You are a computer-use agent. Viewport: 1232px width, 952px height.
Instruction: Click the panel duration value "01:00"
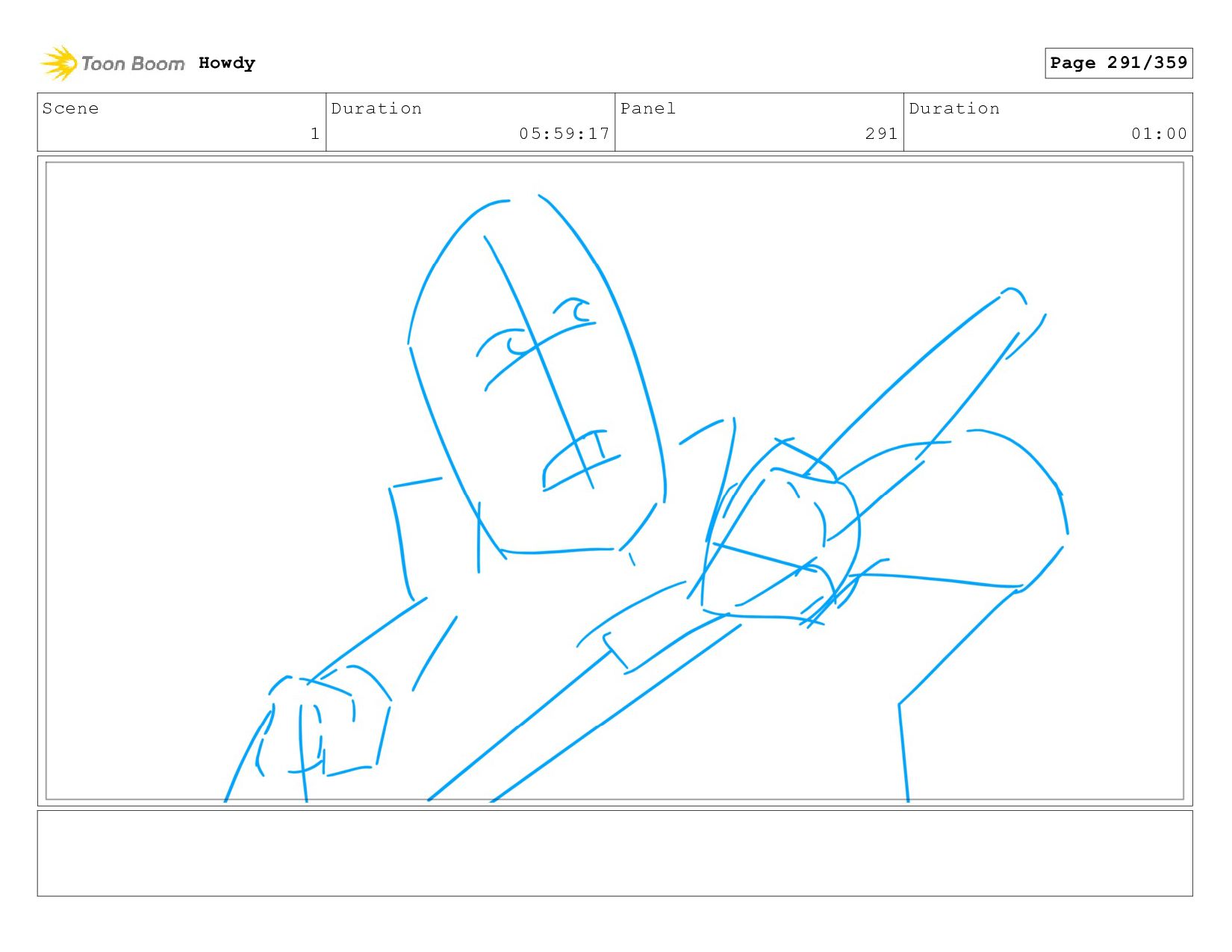(x=1159, y=134)
